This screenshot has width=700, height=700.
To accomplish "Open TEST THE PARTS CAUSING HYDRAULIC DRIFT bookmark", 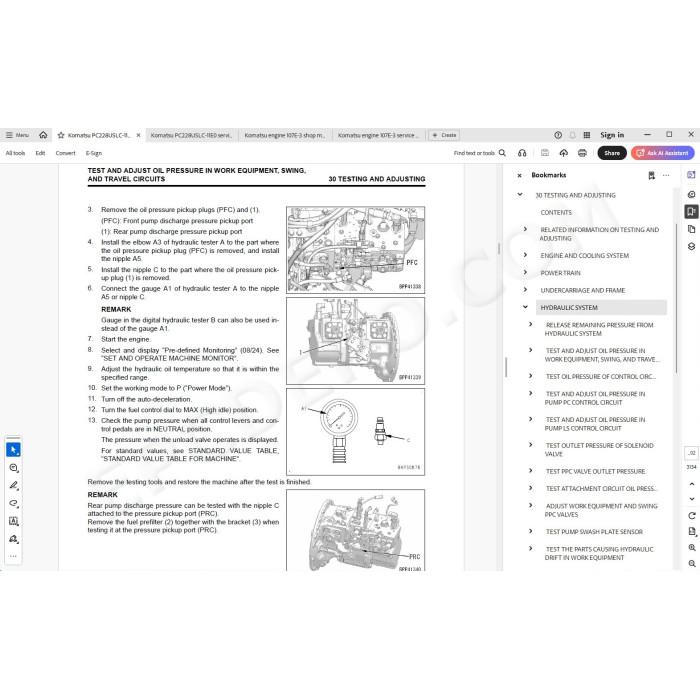I will (x=599, y=554).
